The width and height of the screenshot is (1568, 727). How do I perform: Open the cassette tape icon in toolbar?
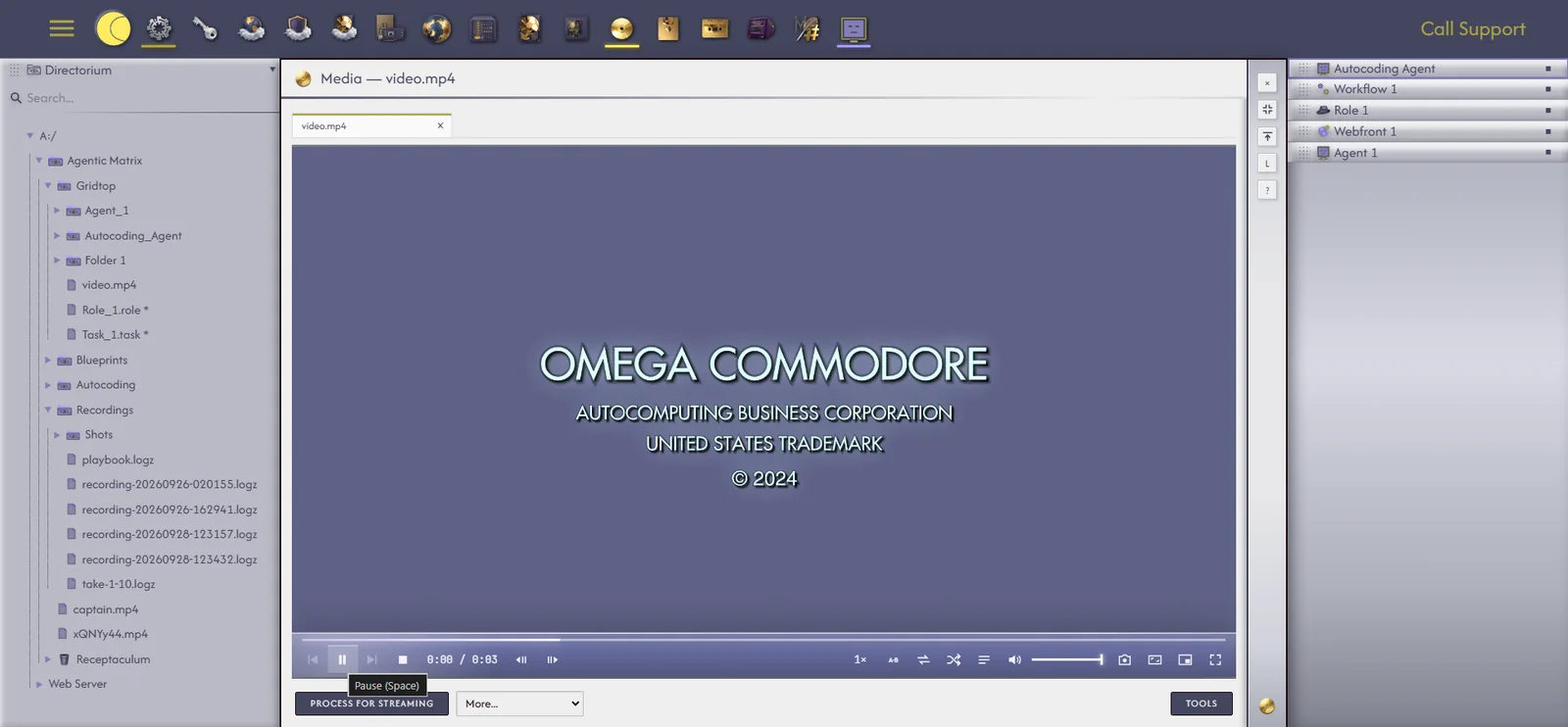[x=714, y=28]
